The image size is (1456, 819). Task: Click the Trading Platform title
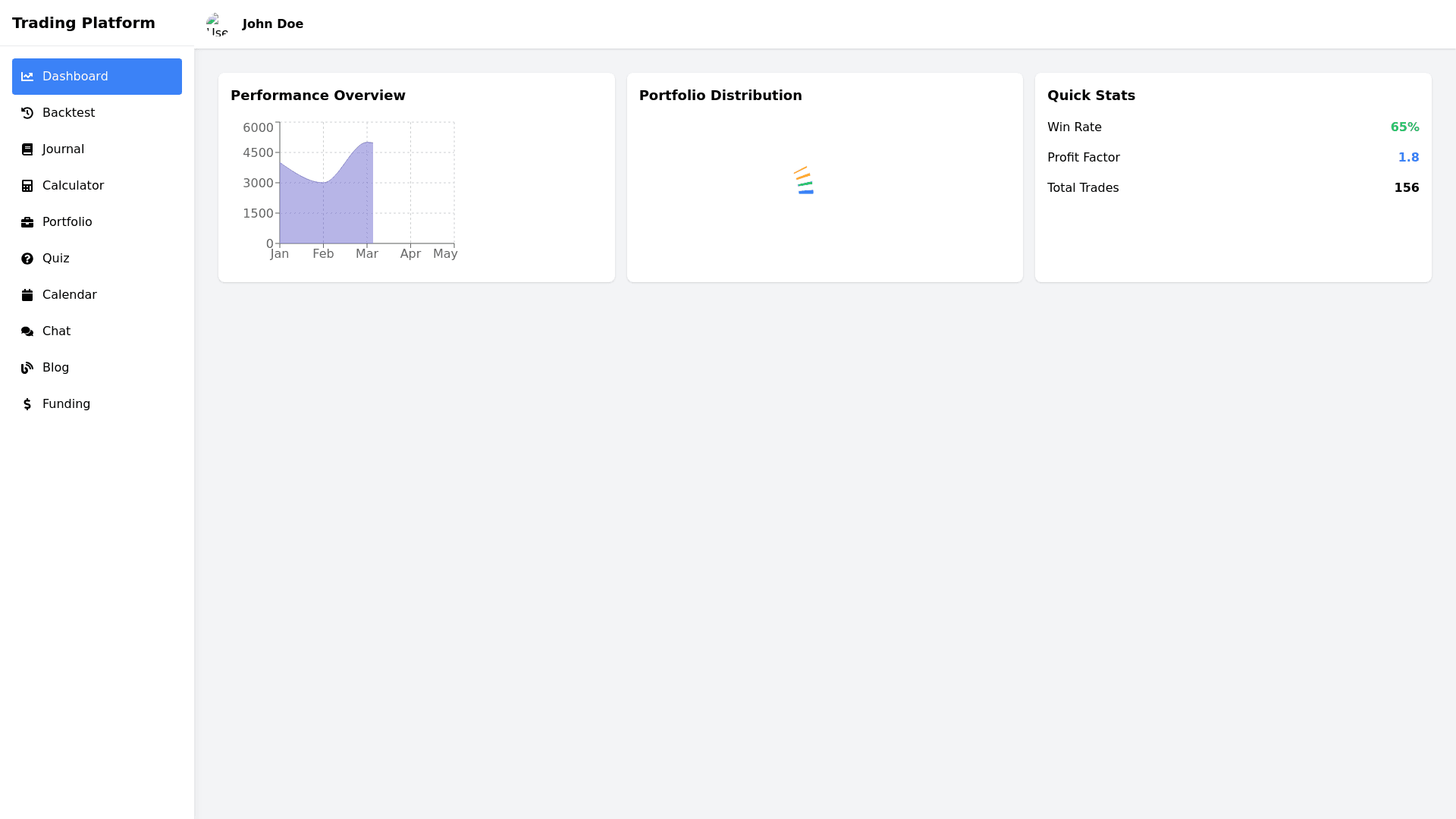(x=83, y=23)
